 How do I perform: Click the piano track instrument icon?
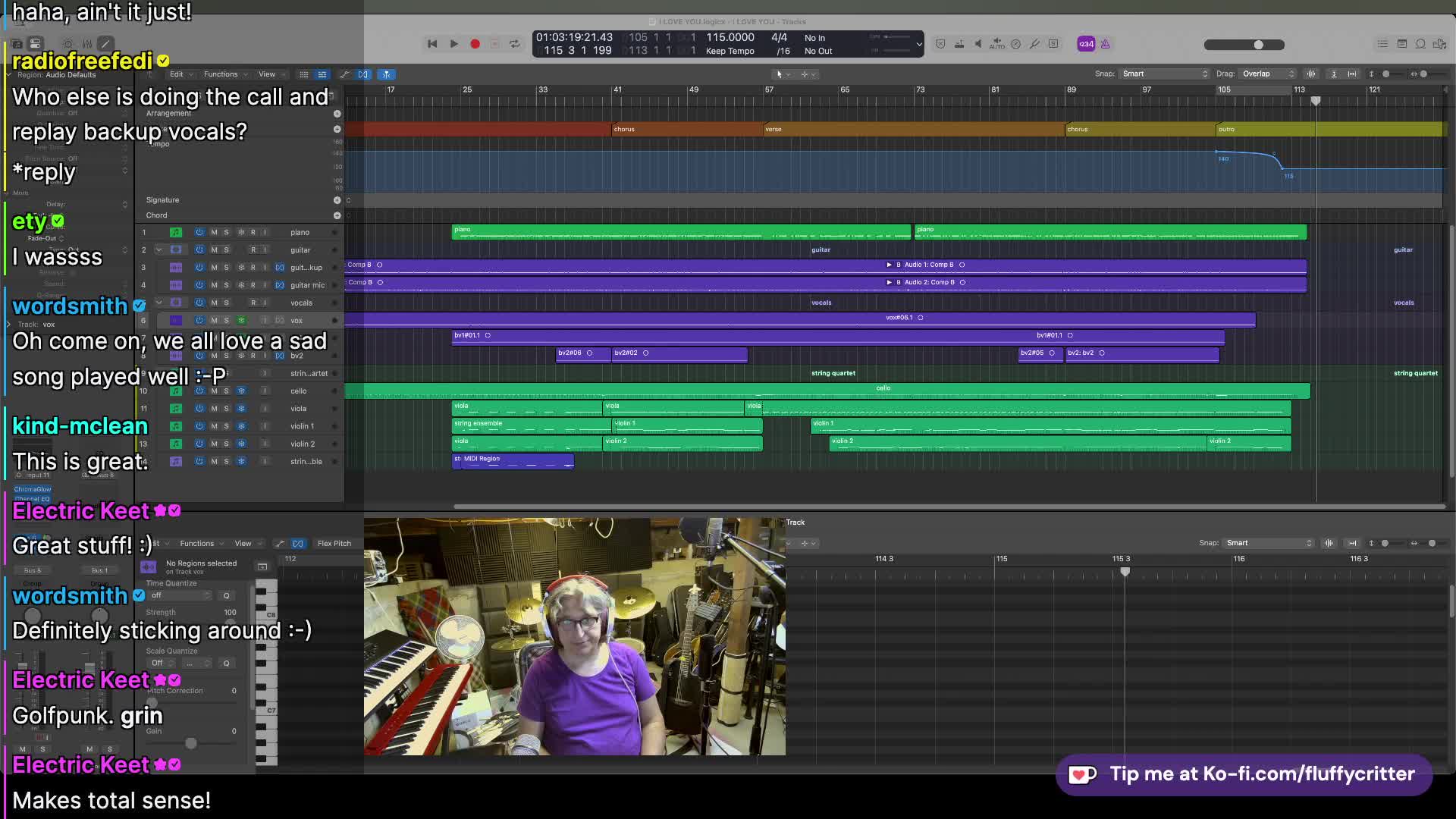tap(175, 232)
